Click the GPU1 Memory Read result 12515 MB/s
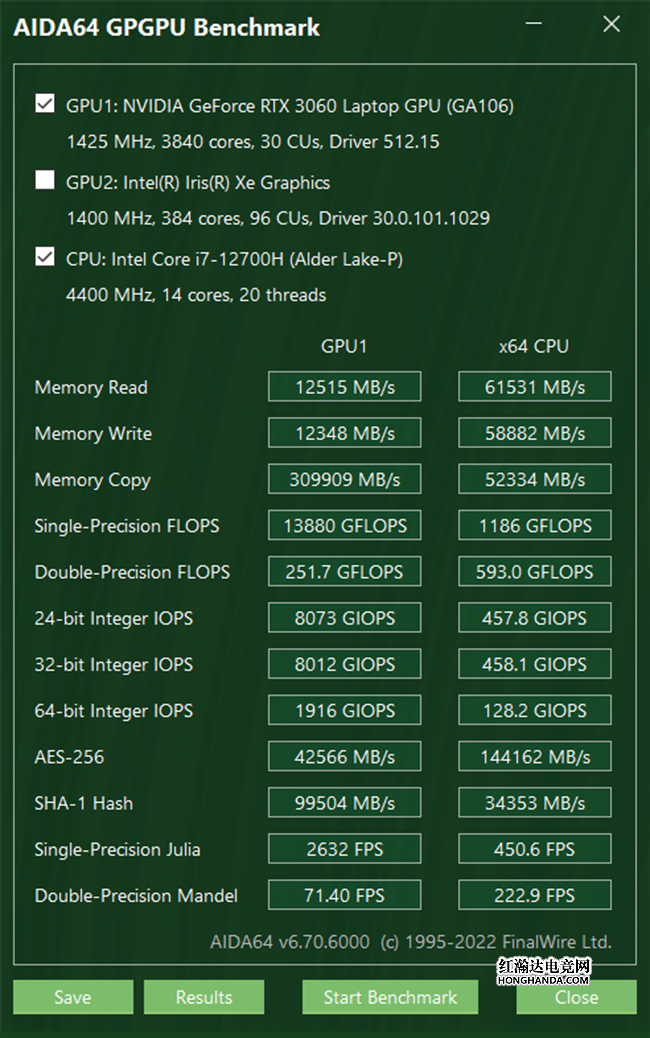Image resolution: width=650 pixels, height=1038 pixels. pyautogui.click(x=344, y=387)
